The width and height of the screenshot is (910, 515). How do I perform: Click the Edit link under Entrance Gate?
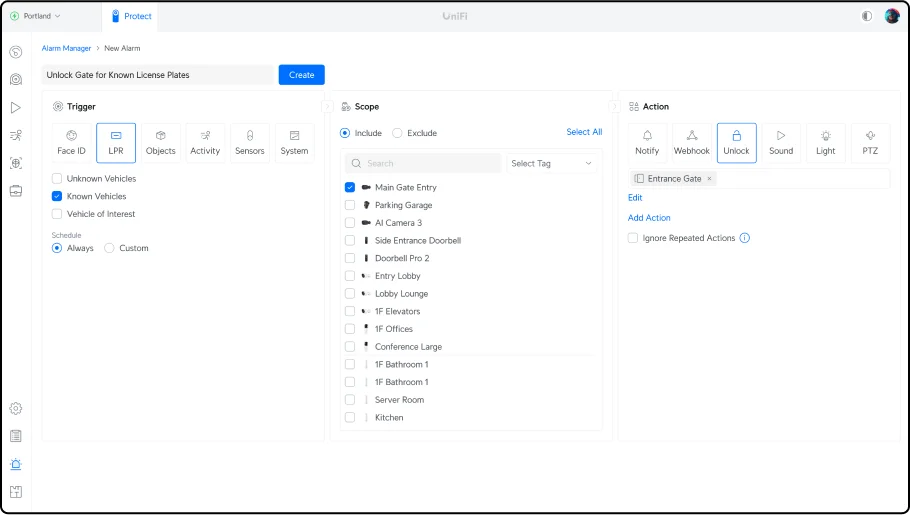[635, 197]
